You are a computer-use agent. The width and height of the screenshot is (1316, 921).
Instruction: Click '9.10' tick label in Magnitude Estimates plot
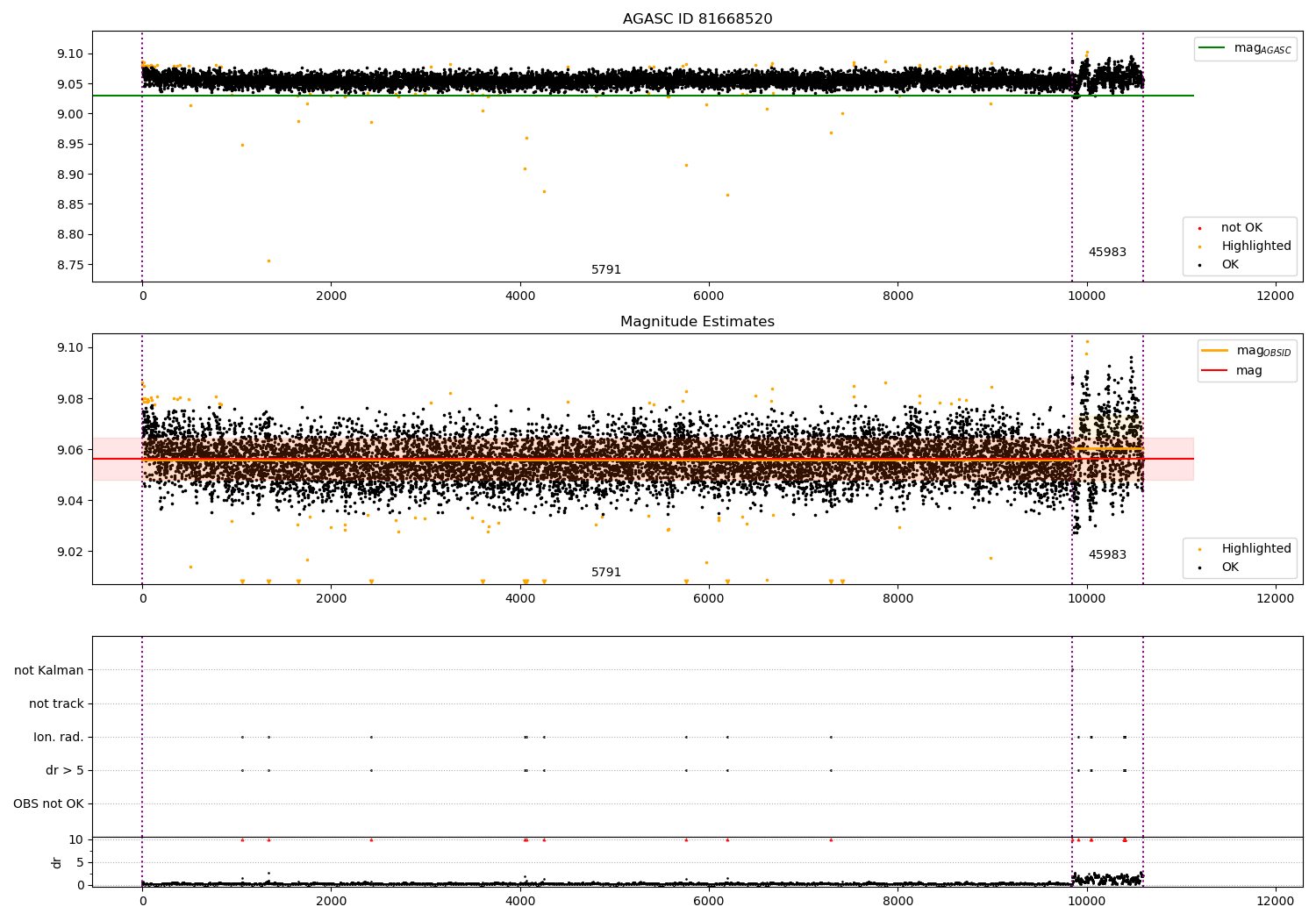(70, 348)
